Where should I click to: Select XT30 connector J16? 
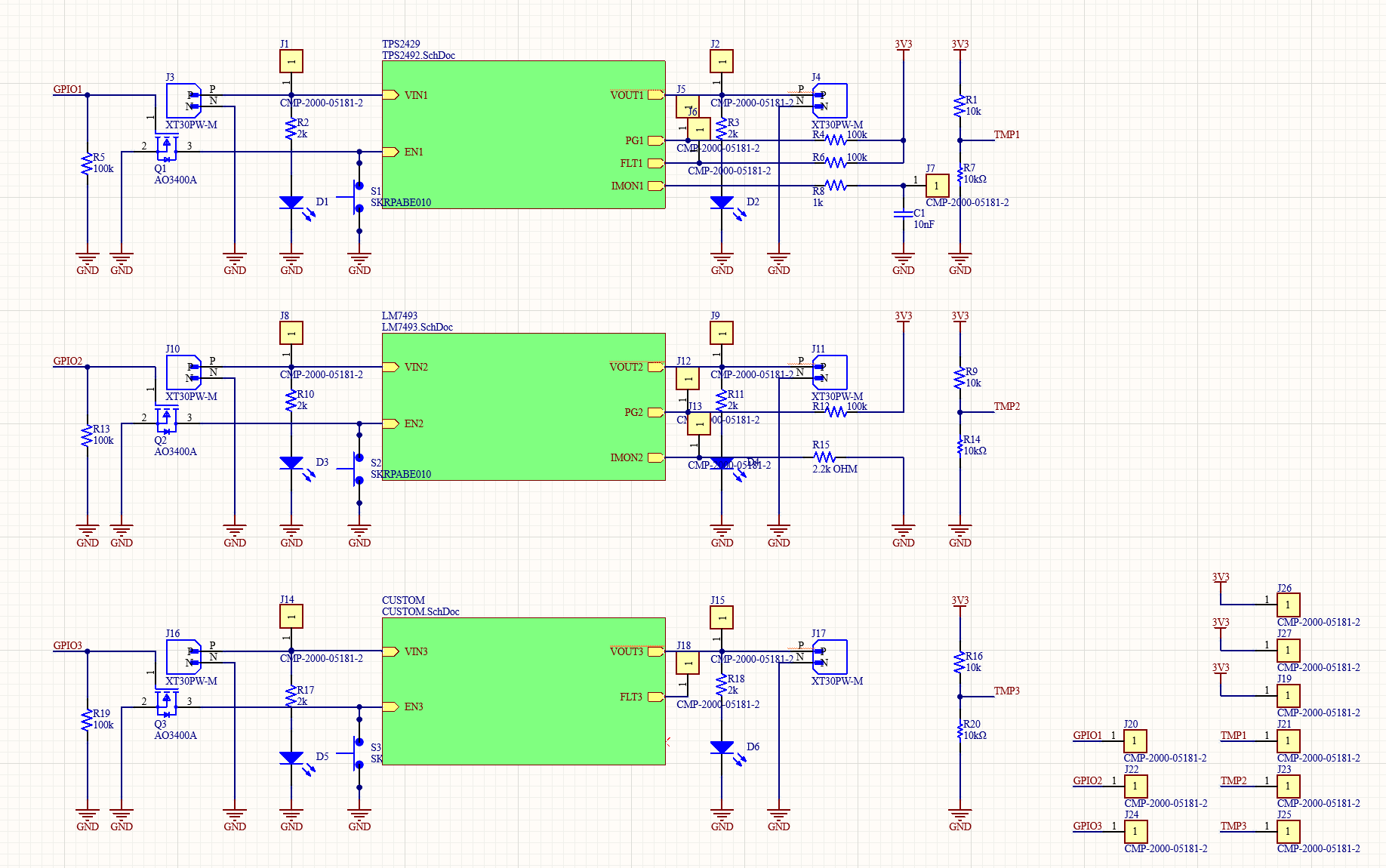point(183,657)
